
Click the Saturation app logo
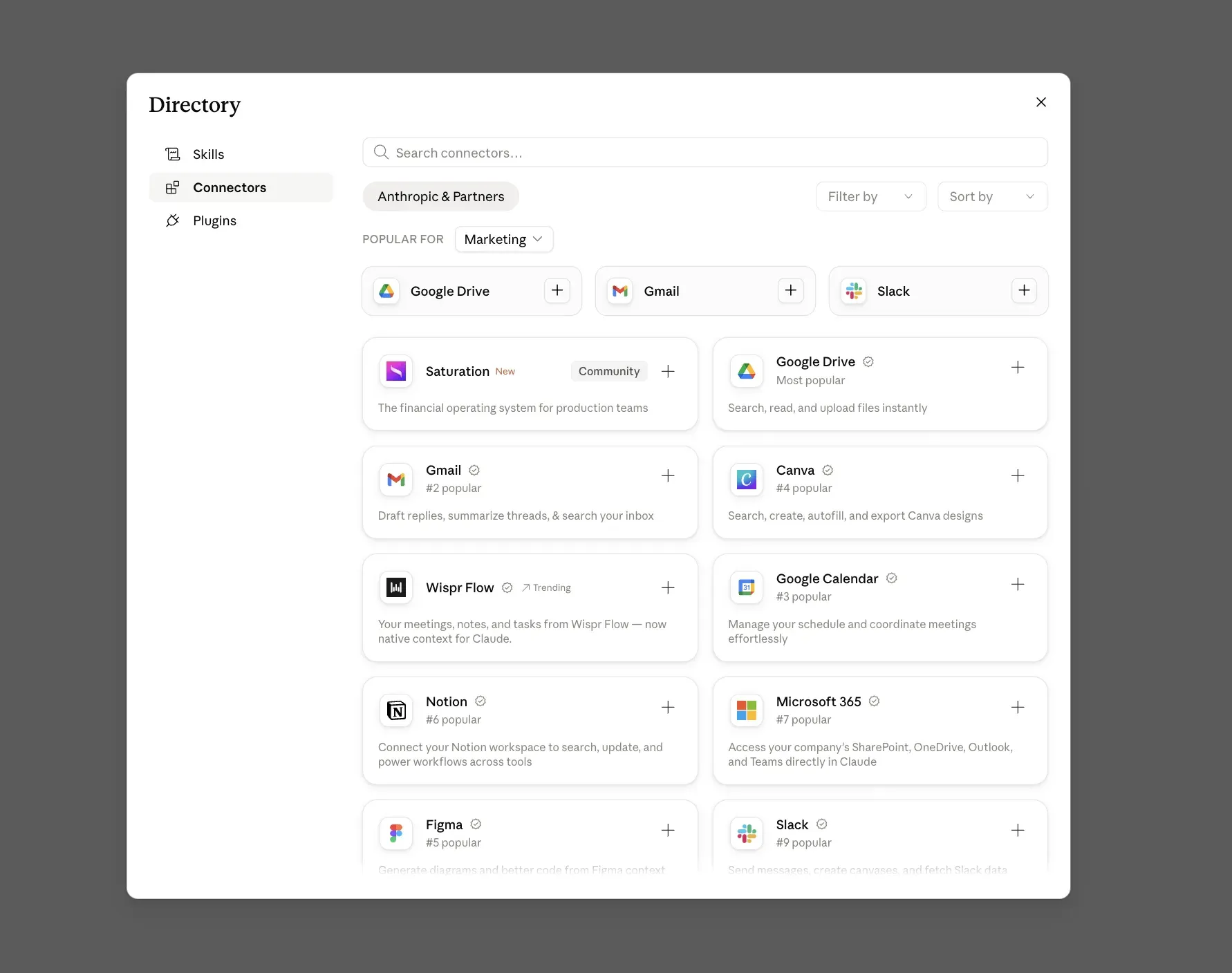pyautogui.click(x=396, y=371)
